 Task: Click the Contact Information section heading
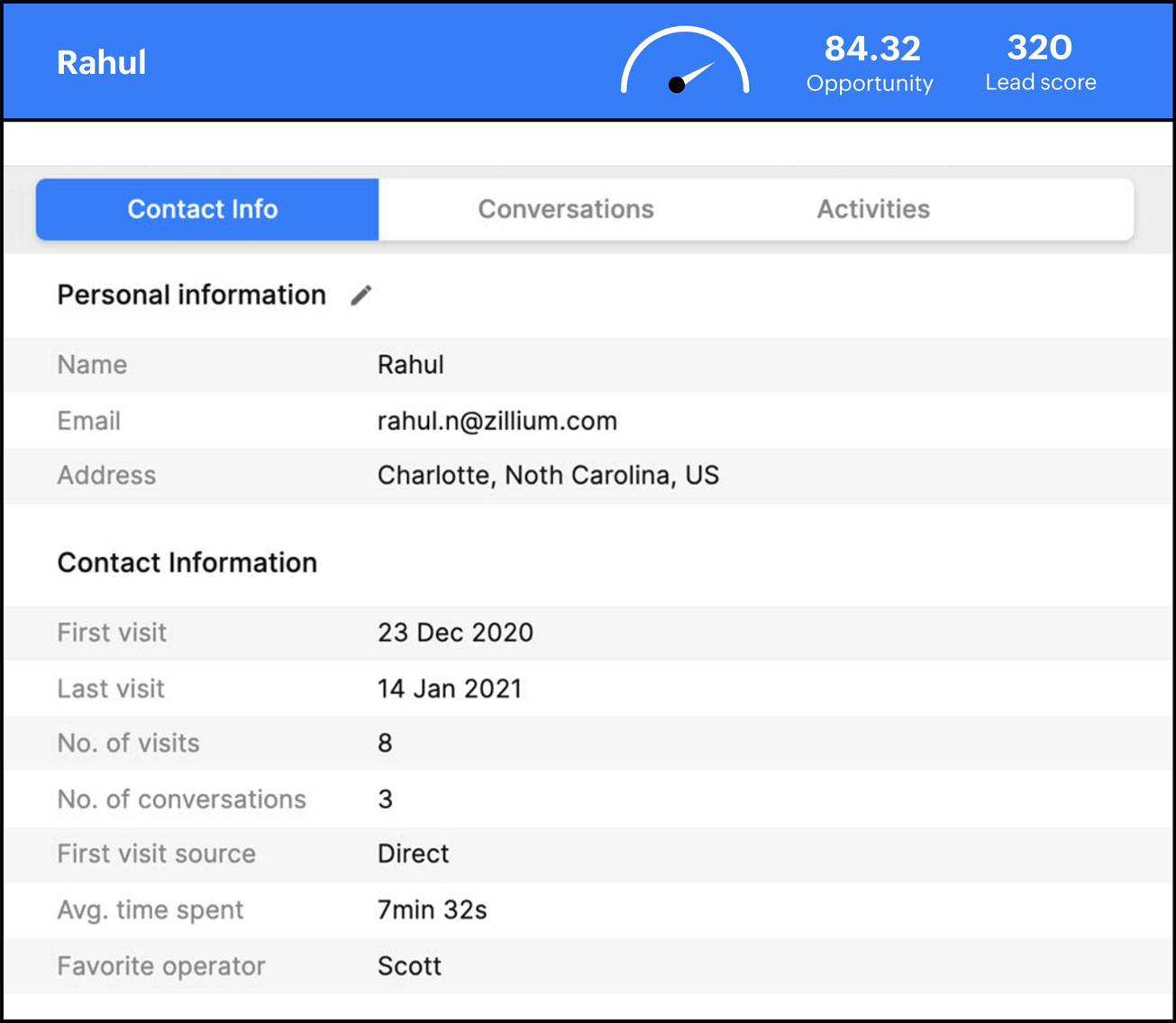tap(187, 562)
